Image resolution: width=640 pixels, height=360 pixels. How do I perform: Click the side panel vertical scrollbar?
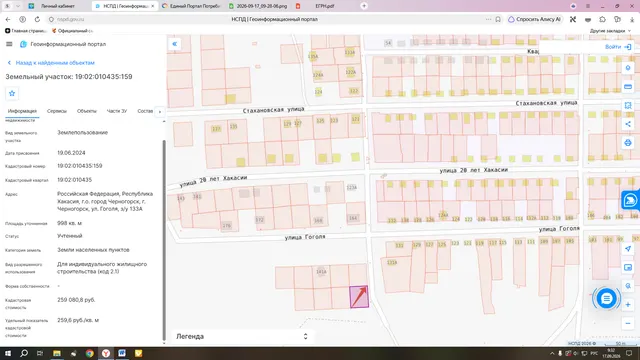pos(164,239)
